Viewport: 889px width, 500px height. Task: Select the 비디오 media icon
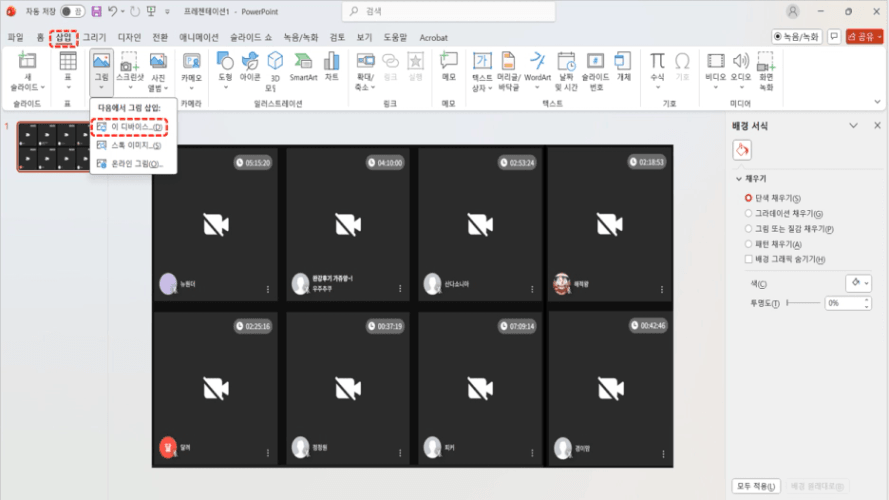point(715,66)
